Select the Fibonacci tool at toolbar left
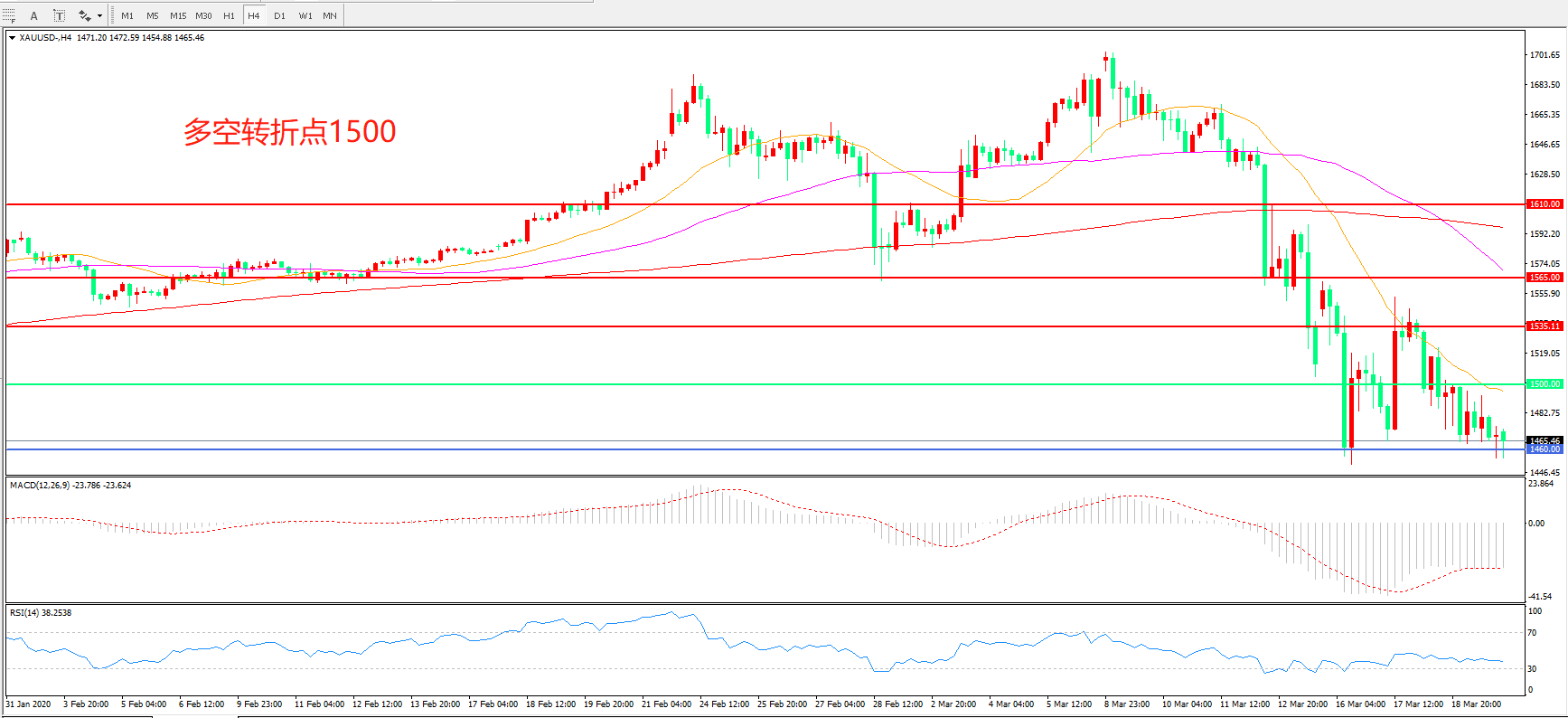The width and height of the screenshot is (1568, 718). [x=9, y=15]
